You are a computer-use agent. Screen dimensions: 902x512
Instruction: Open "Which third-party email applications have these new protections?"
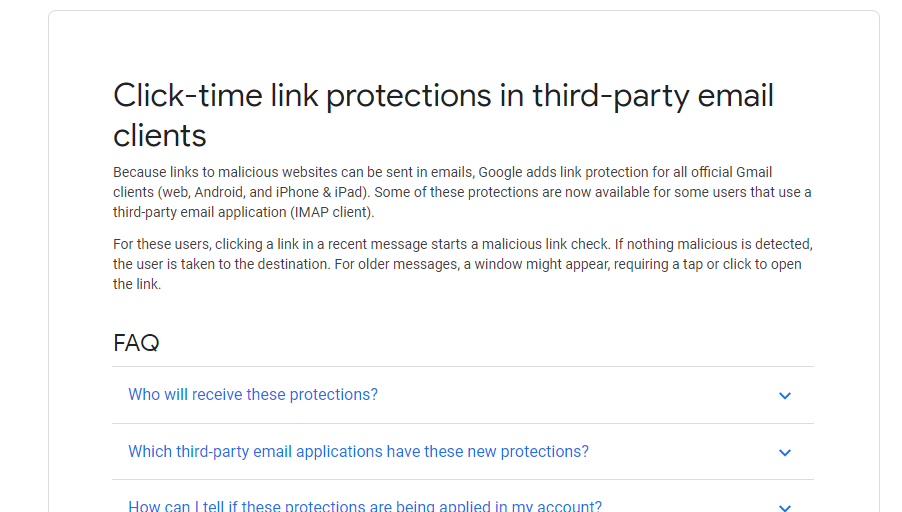[x=358, y=452]
